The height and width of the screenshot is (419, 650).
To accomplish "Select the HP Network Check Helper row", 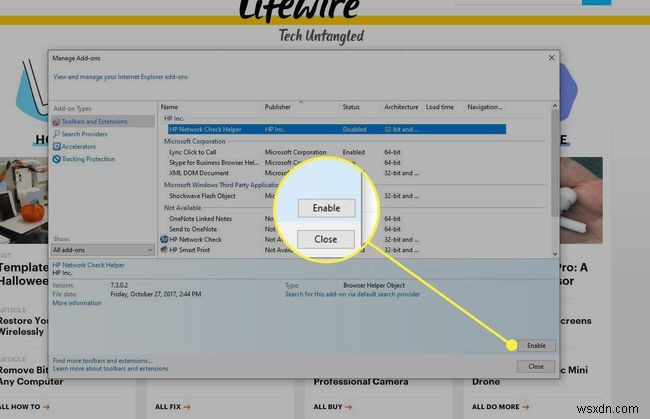I will [337, 129].
